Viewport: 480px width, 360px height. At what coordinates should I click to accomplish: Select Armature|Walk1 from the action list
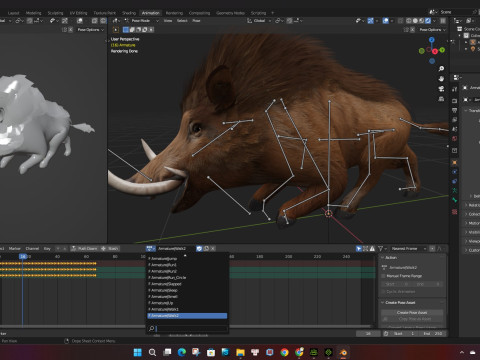(187, 309)
